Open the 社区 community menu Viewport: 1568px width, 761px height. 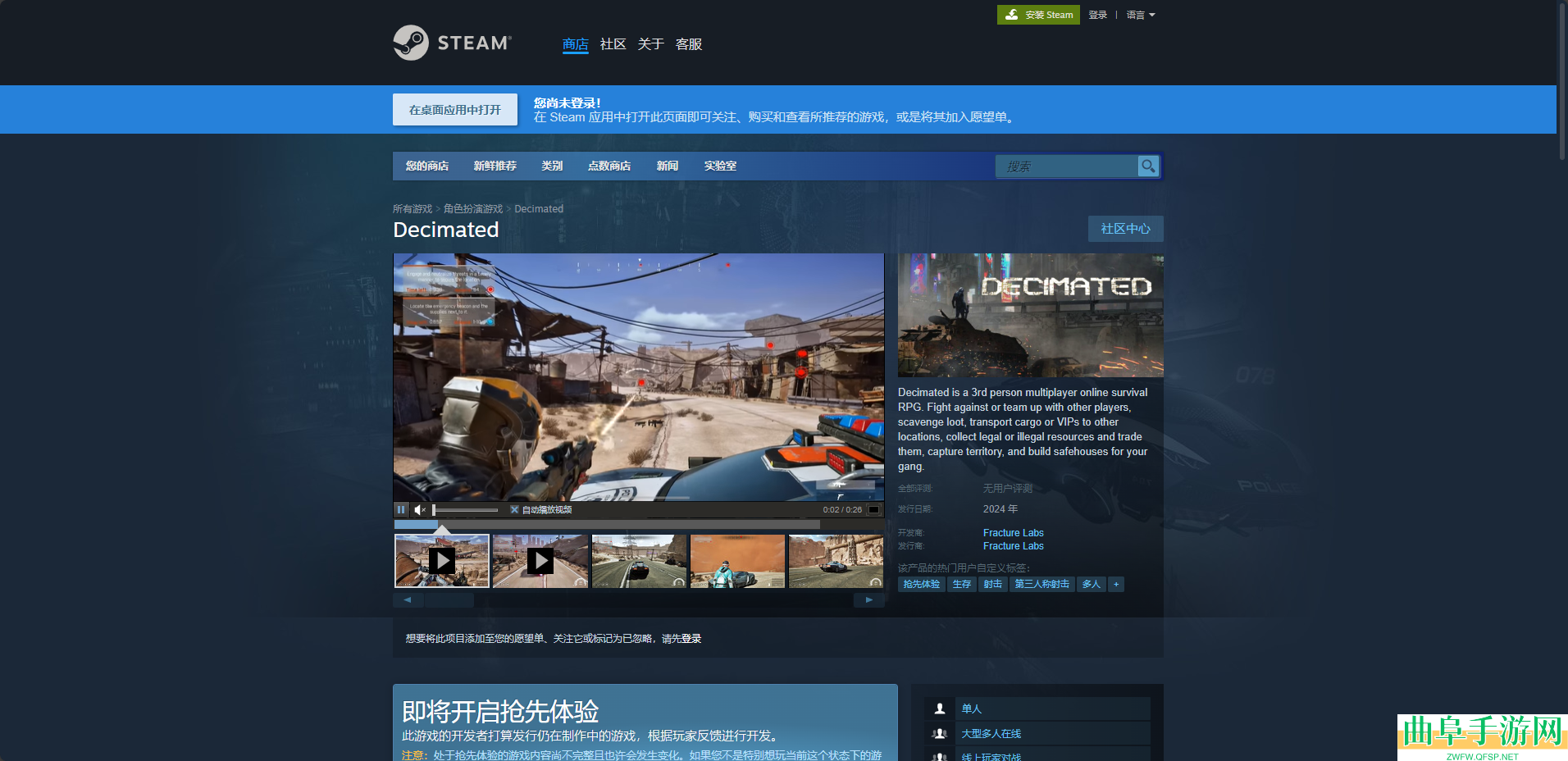click(x=613, y=44)
